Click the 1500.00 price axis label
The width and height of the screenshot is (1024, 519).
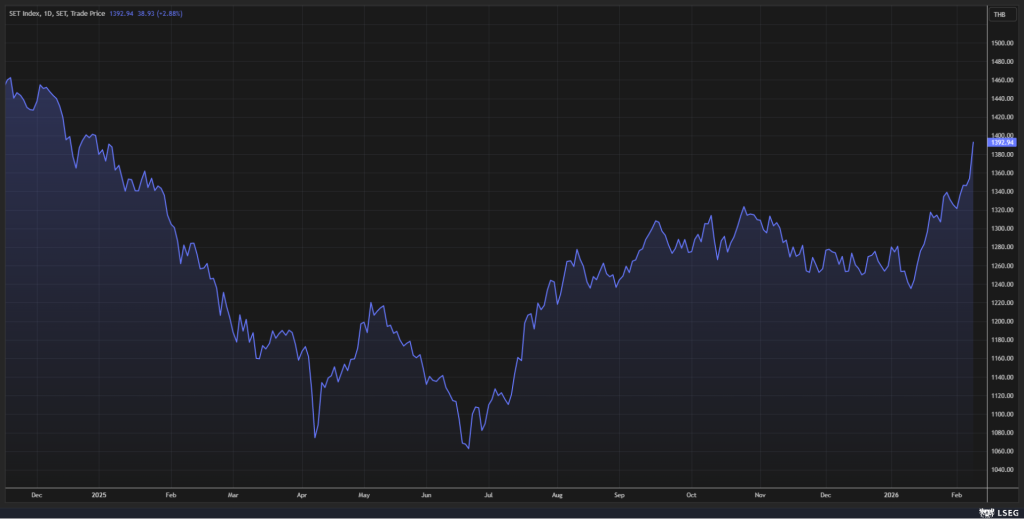[x=1001, y=43]
